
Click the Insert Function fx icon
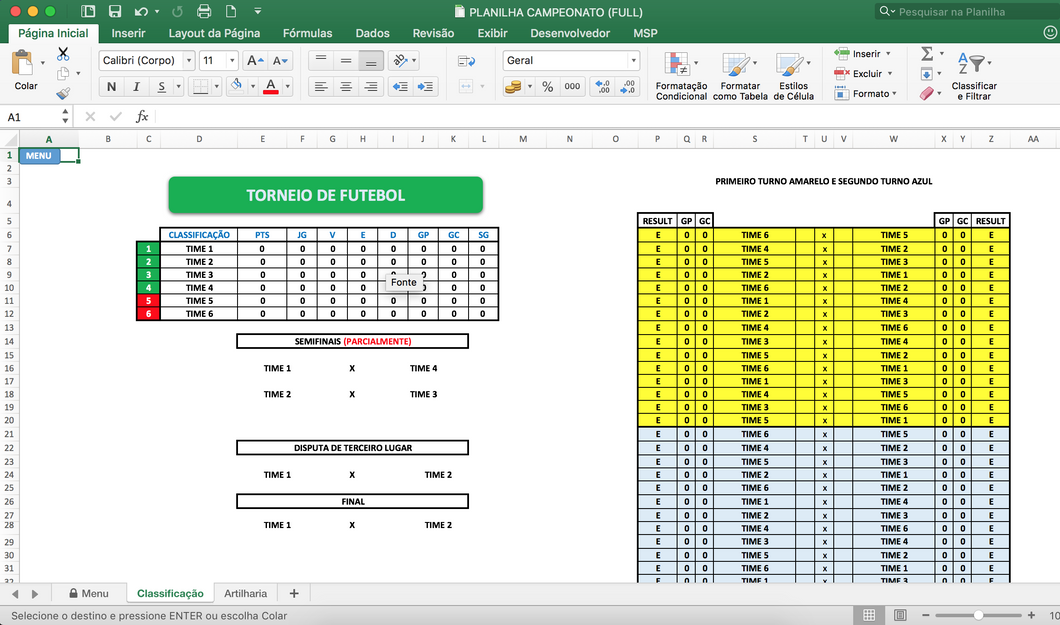tap(142, 117)
